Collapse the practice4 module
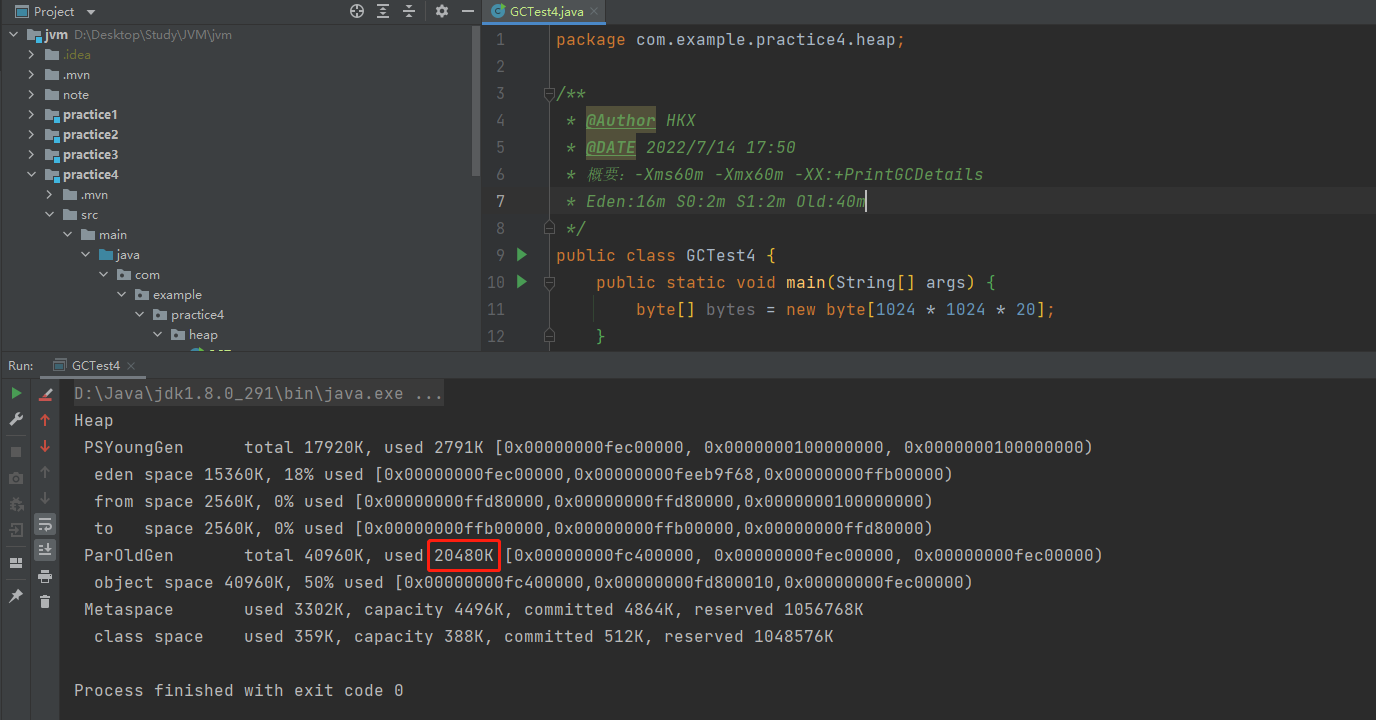 coord(32,175)
